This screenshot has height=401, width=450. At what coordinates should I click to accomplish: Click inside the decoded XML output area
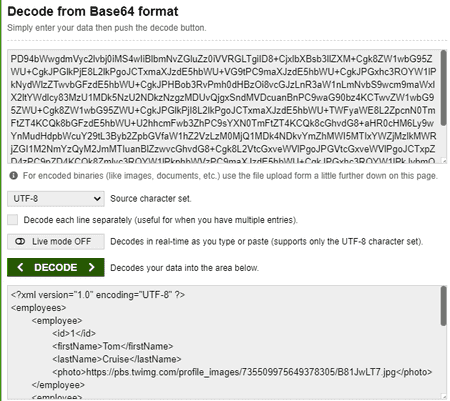coord(224,342)
